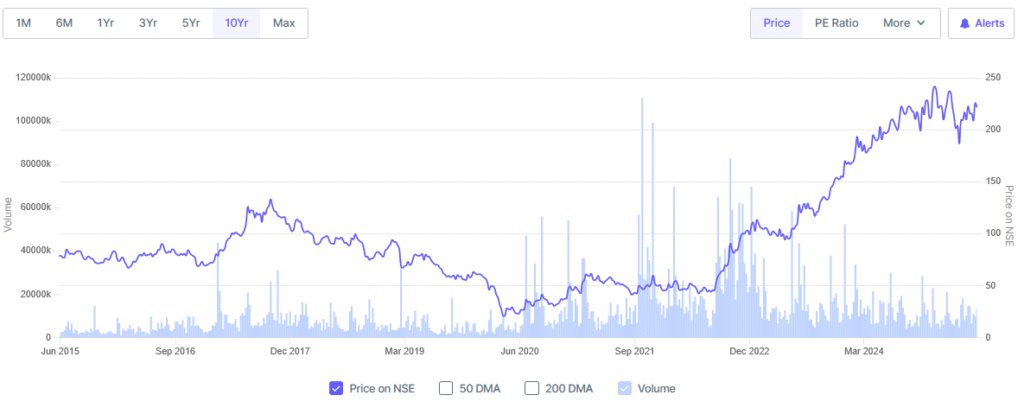This screenshot has height=408, width=1024.
Task: Click the chevron arrow beside More
Action: tap(921, 23)
